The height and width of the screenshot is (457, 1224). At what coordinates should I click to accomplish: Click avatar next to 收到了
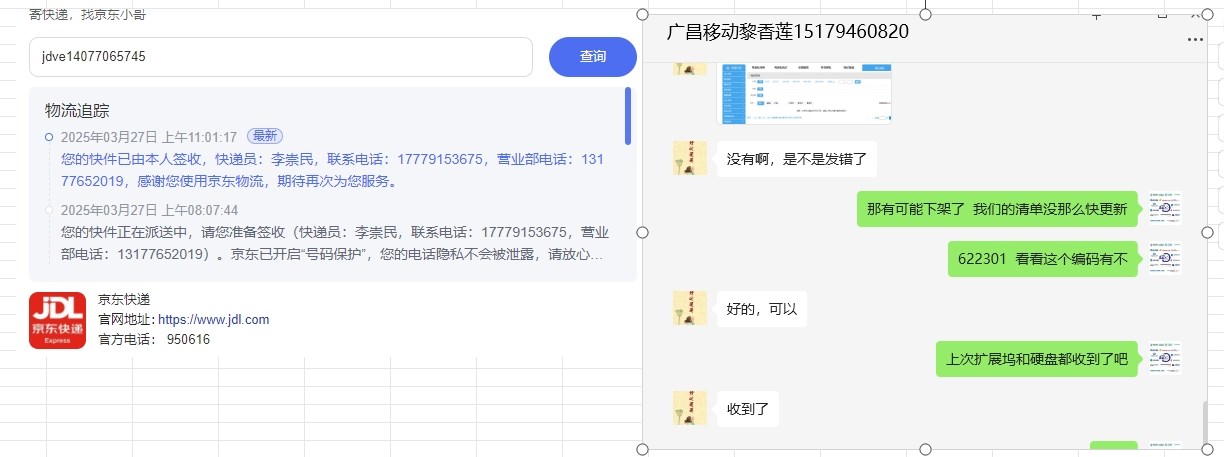point(690,408)
